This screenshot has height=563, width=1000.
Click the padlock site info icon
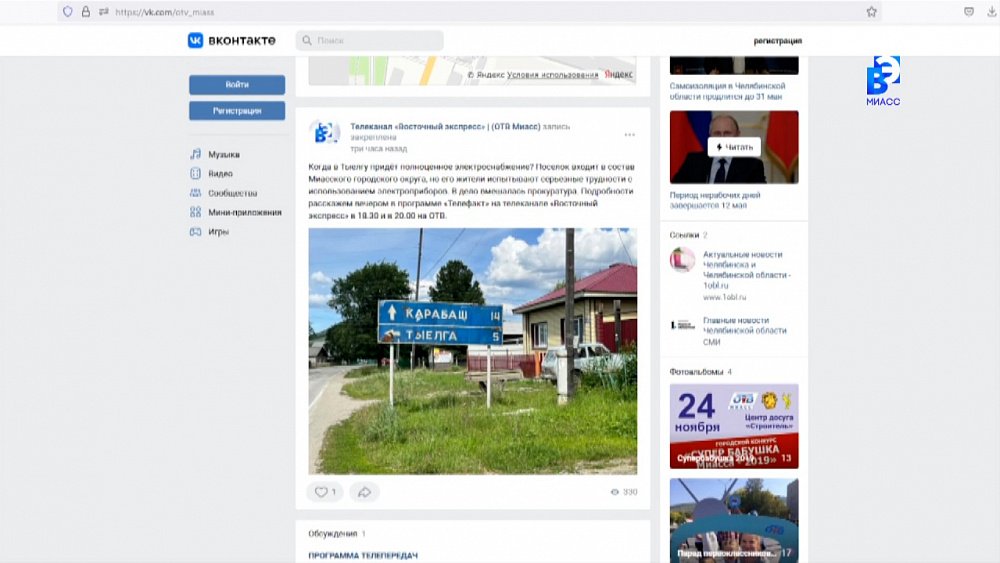click(85, 11)
